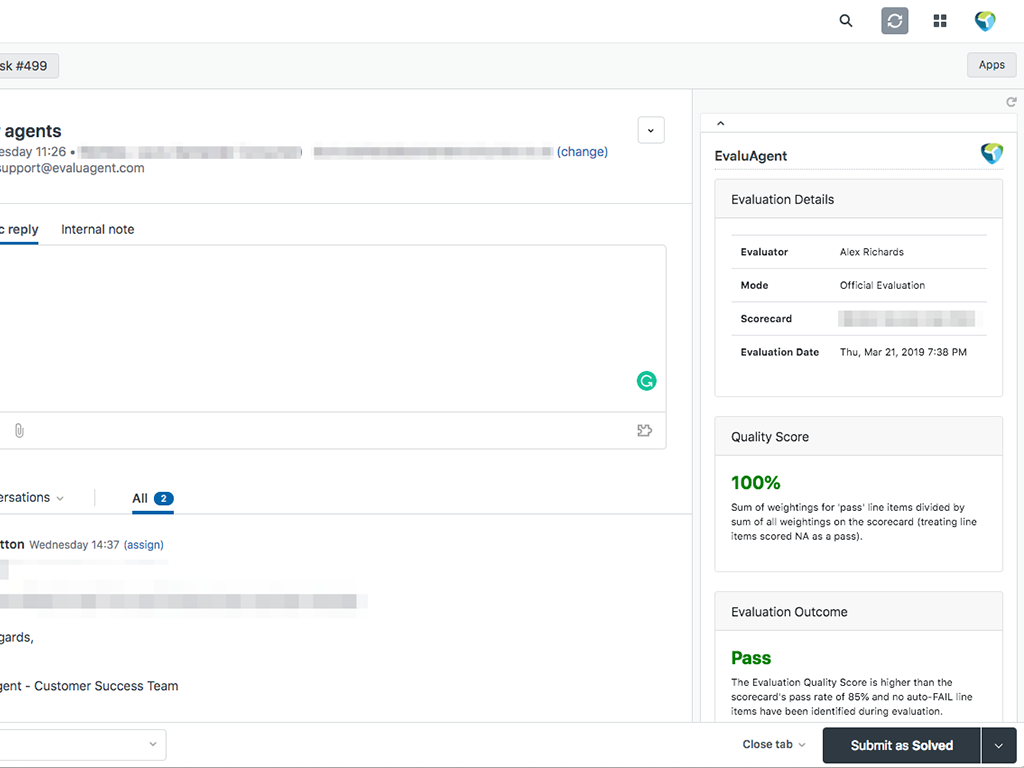Reload the apps panel with refresh arrow

[x=1011, y=102]
